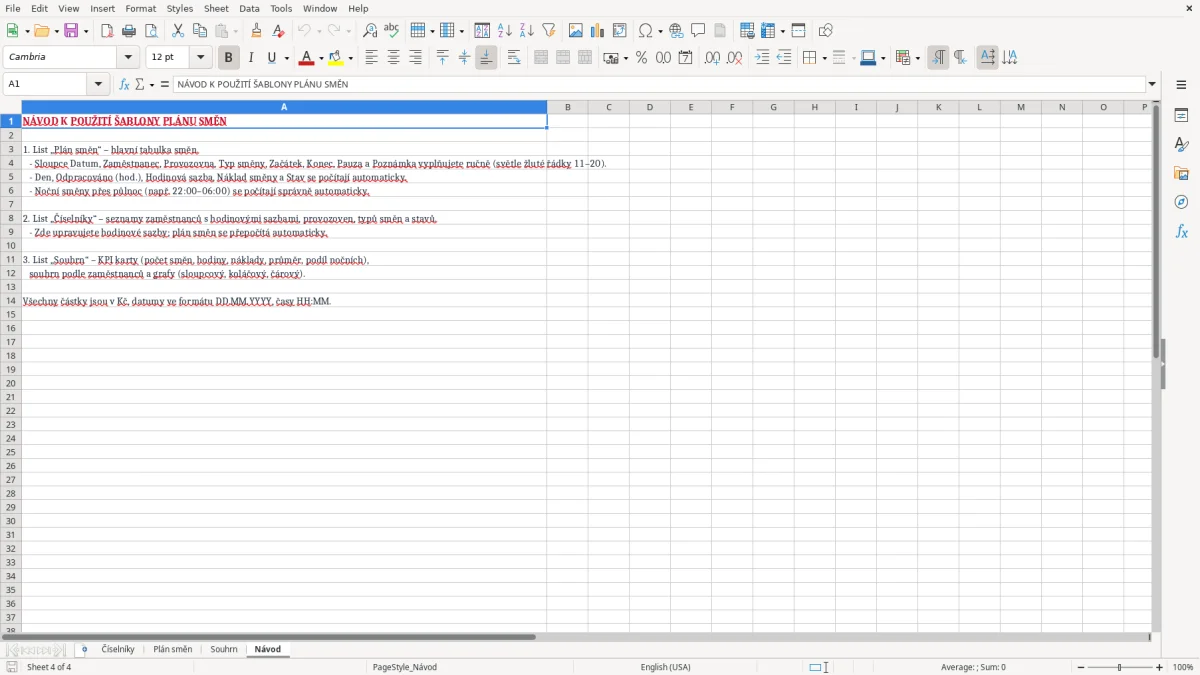Activate Clone Formatting paintbrush
Screen dimensions: 1200x675
(257, 31)
